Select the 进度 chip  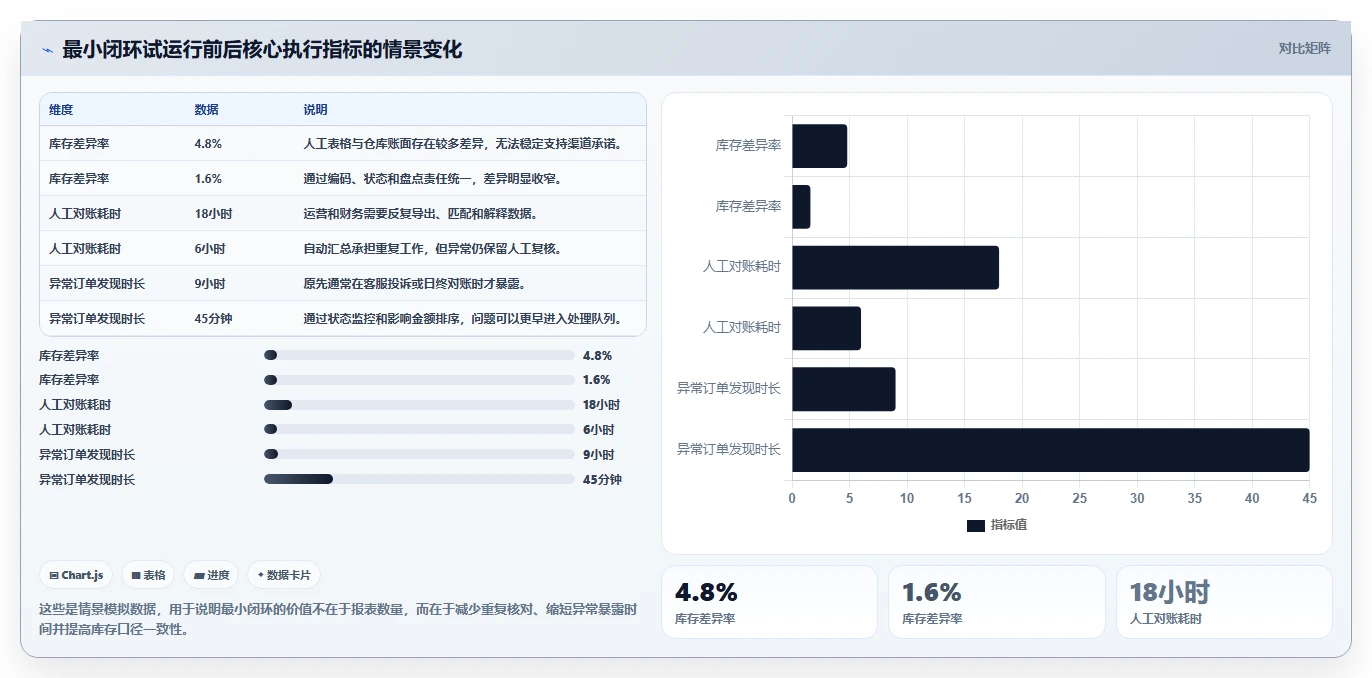(x=212, y=575)
